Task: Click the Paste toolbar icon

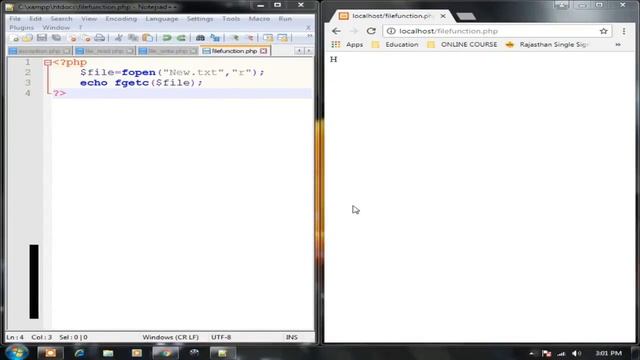Action: (x=147, y=38)
